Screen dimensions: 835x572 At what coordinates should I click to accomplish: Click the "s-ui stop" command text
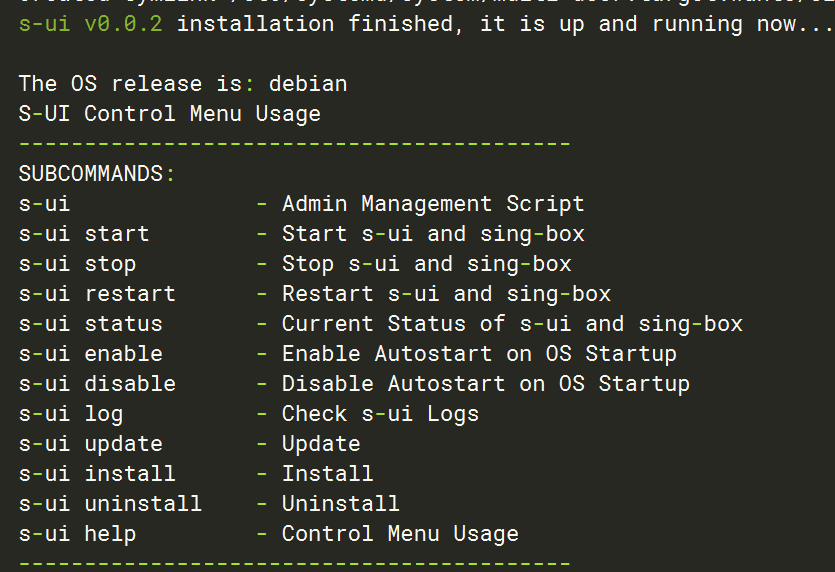tap(77, 264)
